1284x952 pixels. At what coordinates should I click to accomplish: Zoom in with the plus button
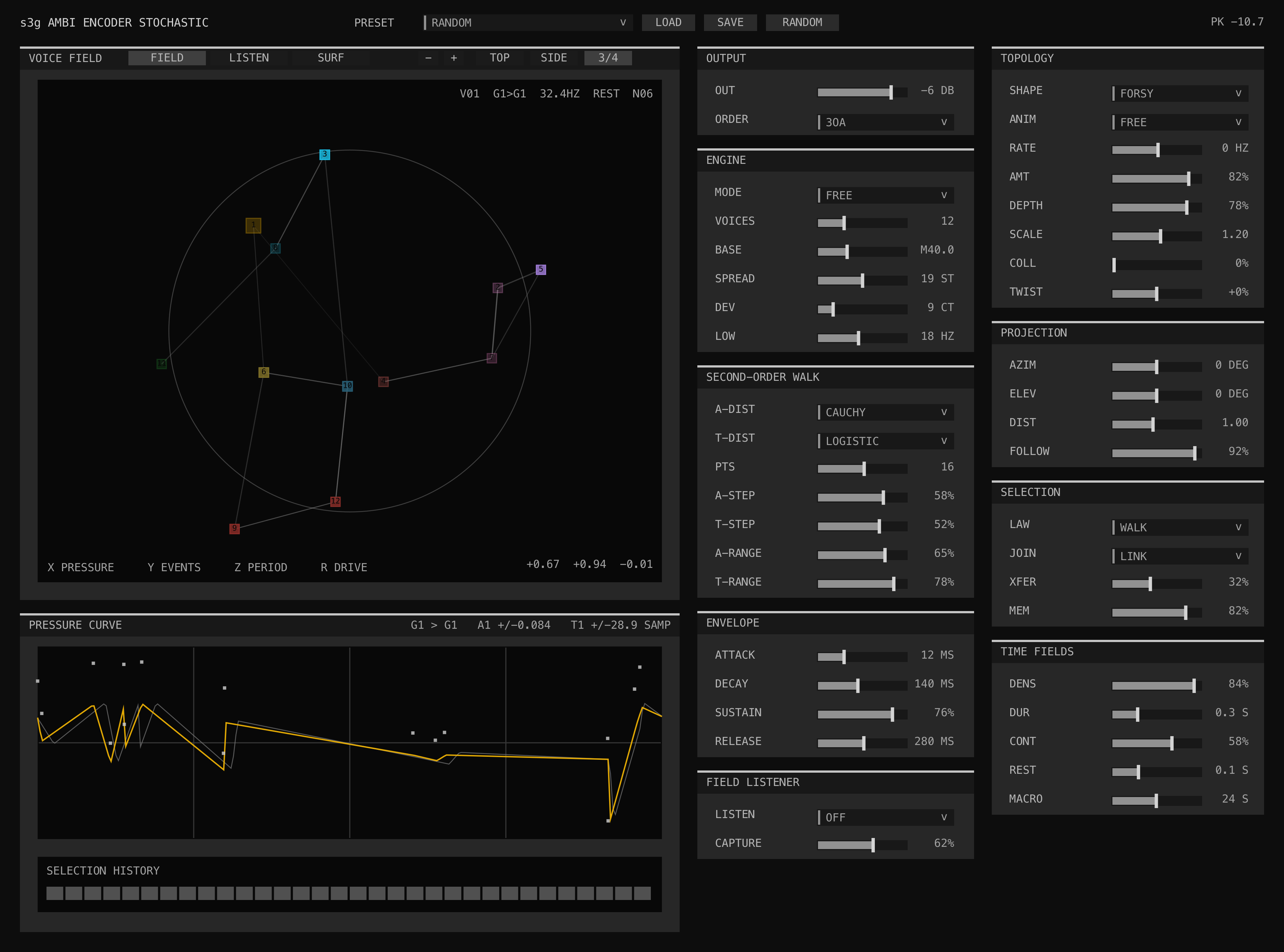click(453, 58)
